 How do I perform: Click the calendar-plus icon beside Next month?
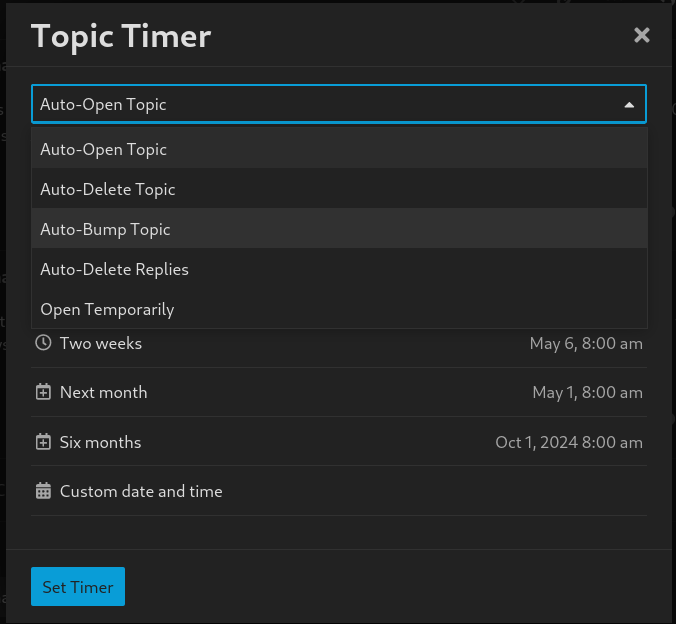43,393
